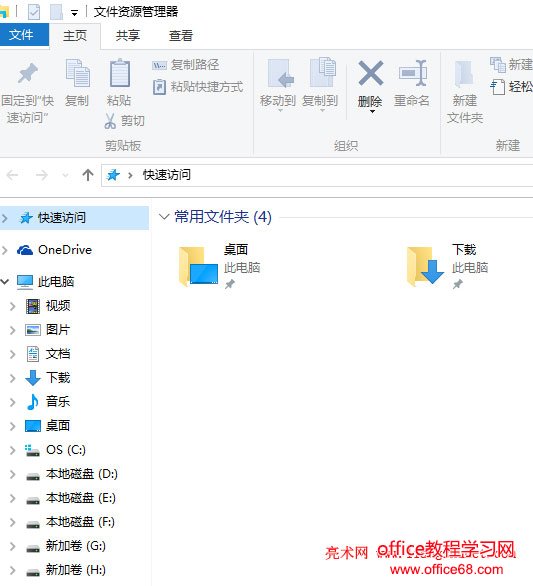The height and width of the screenshot is (586, 533).
Task: Click the Pin to Quick access icon
Action: coord(28,73)
